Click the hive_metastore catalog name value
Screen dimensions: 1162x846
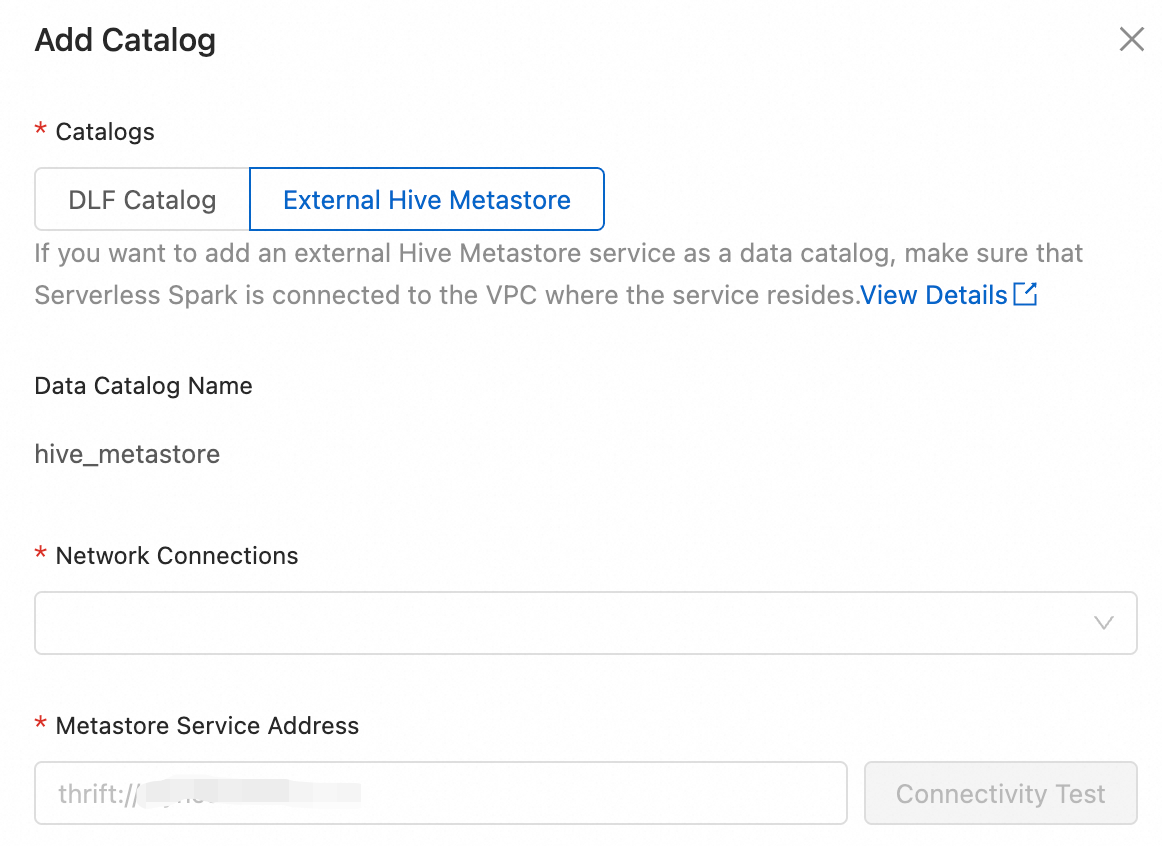(x=127, y=455)
